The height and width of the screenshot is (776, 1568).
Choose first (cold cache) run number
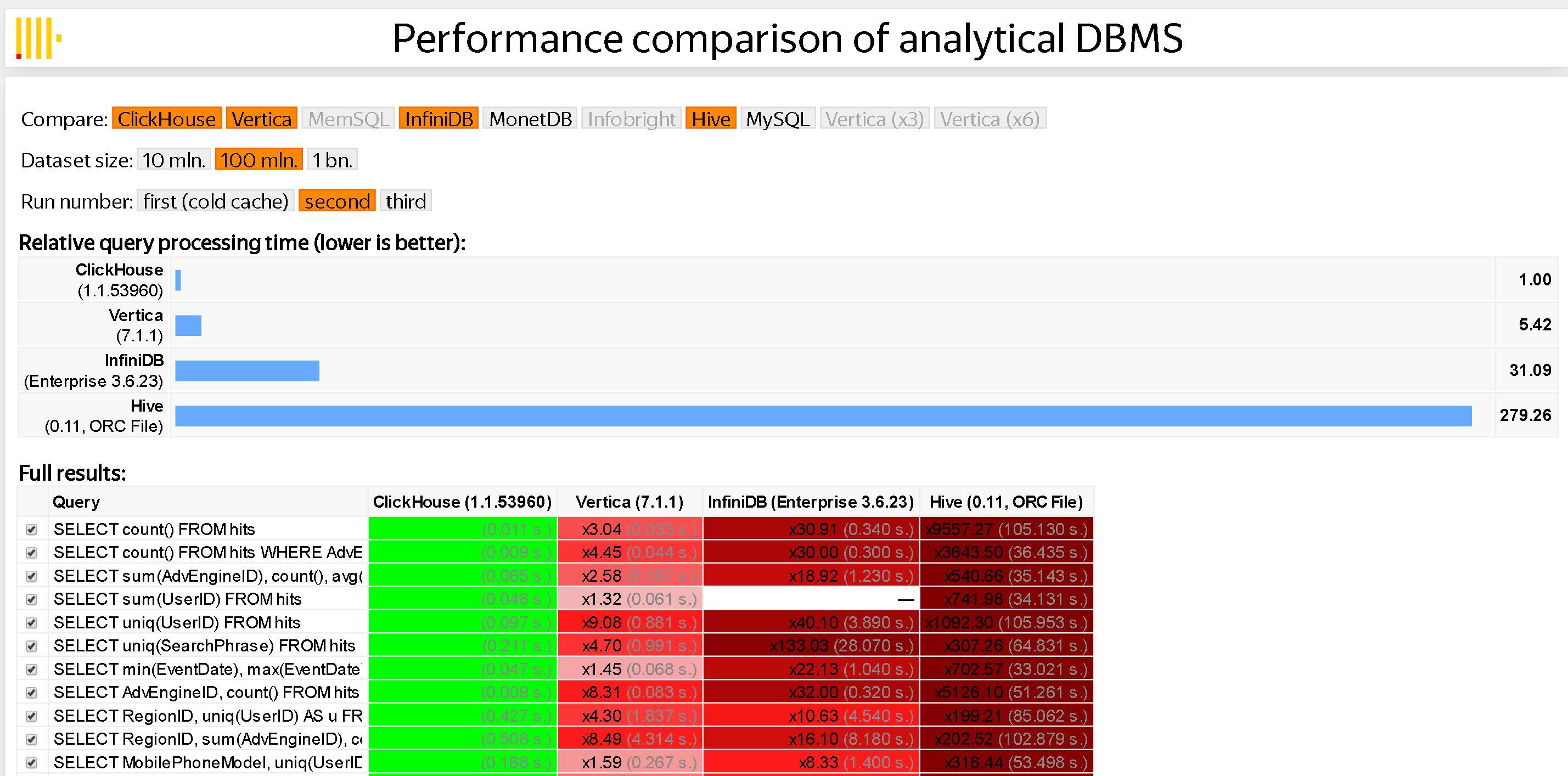[216, 201]
